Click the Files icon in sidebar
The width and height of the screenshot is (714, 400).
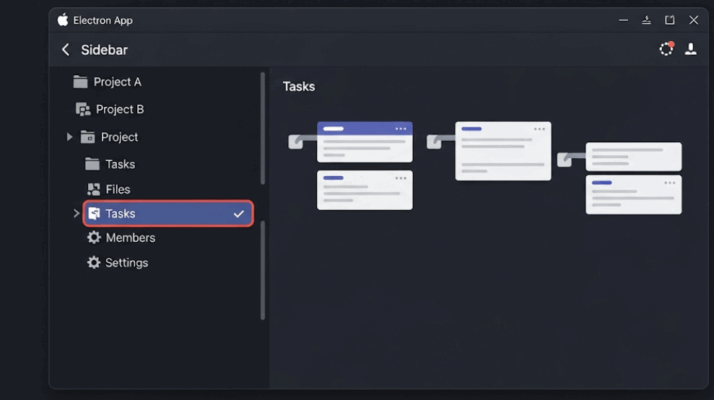(x=94, y=189)
